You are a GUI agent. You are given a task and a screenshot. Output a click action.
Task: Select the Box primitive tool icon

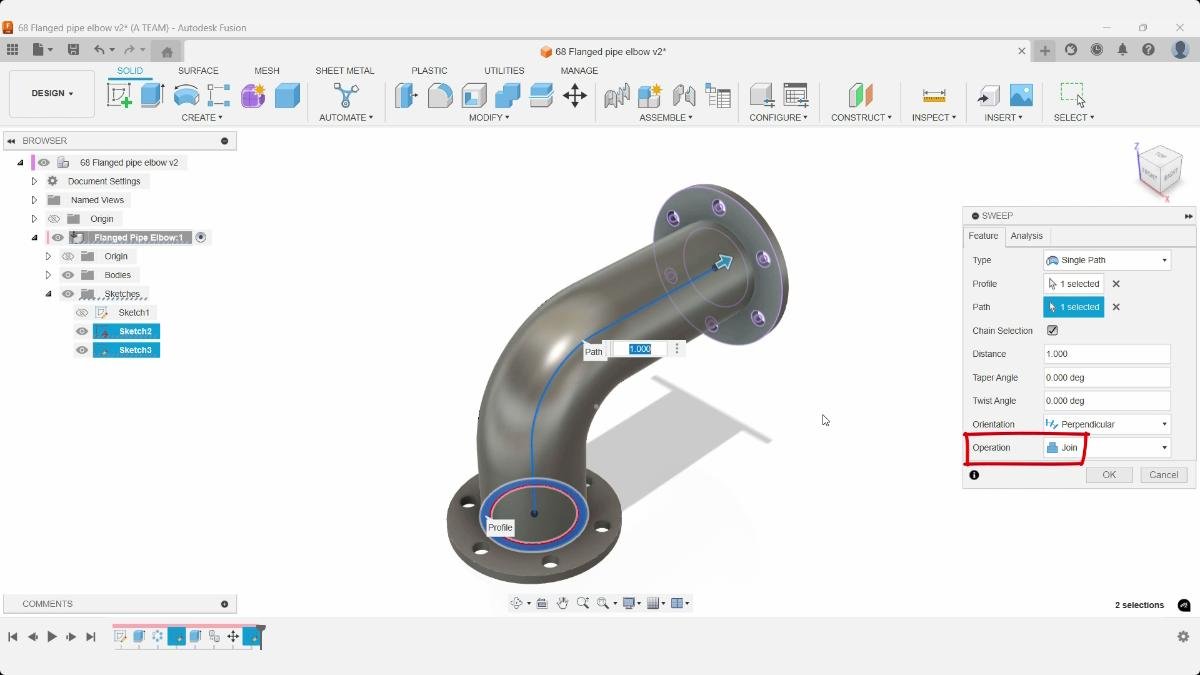pos(287,95)
